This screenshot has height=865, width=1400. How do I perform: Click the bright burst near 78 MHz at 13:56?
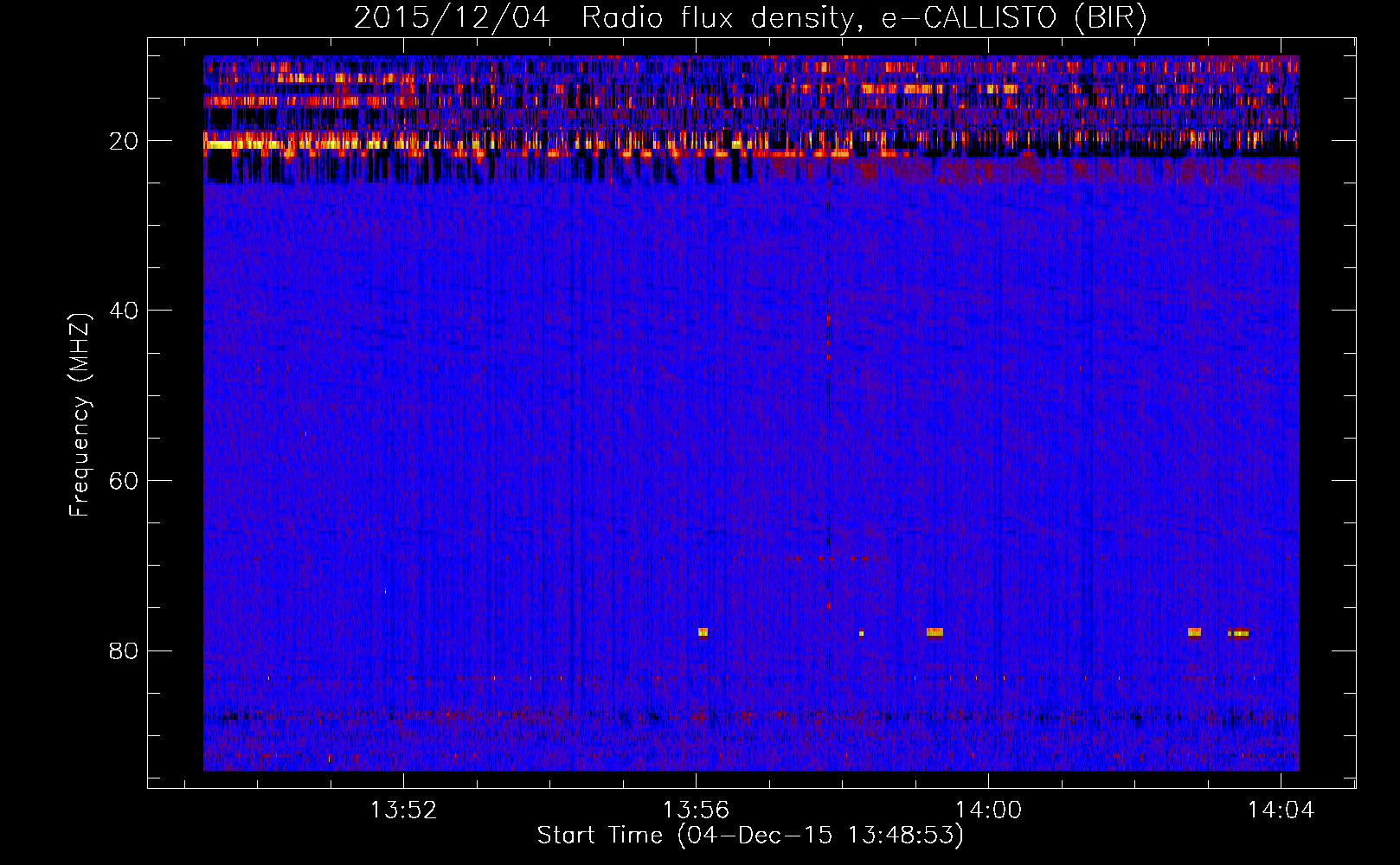(x=703, y=632)
